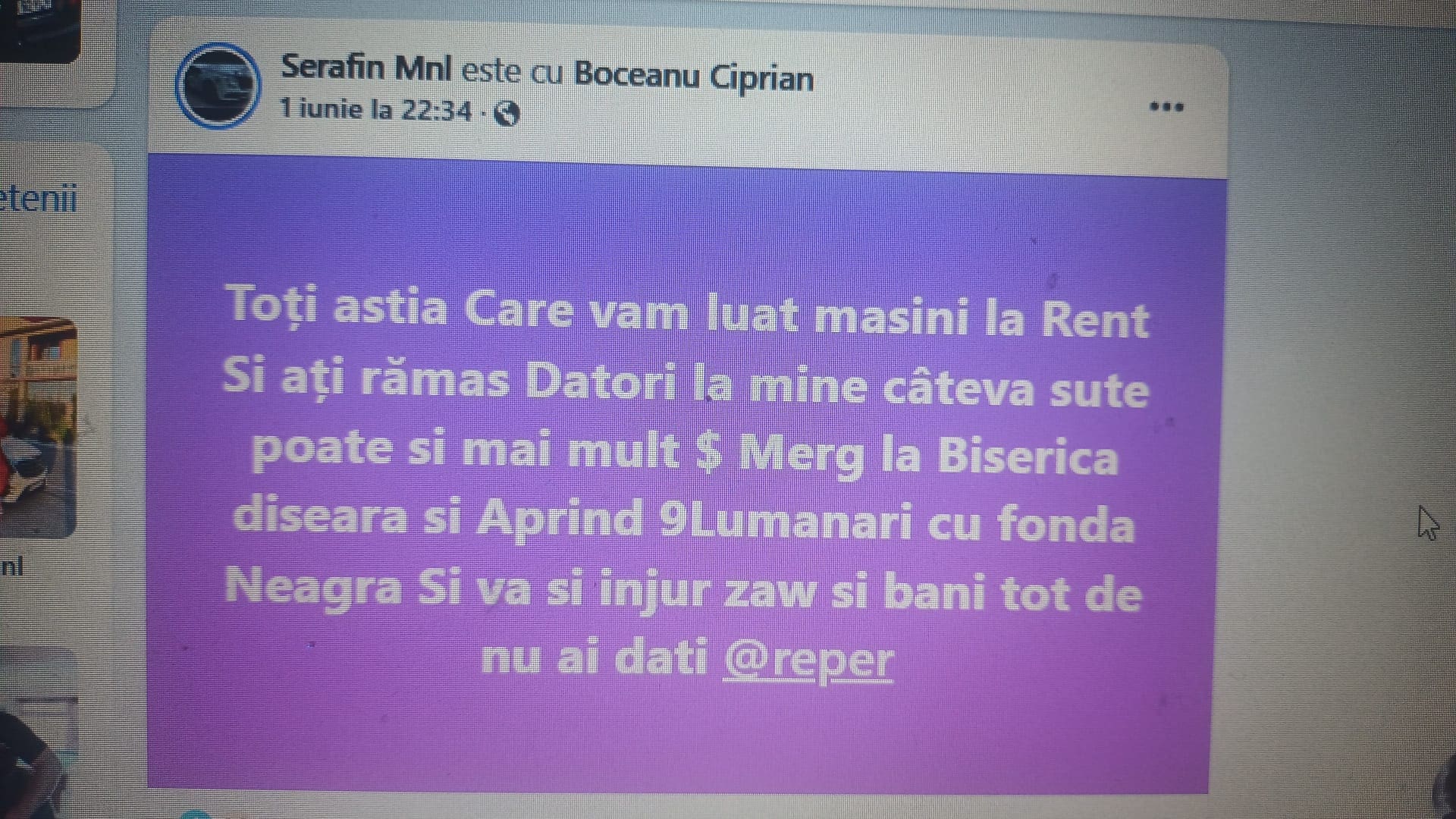Click the dollar sign in the post text
The image size is (1456, 819).
click(708, 453)
